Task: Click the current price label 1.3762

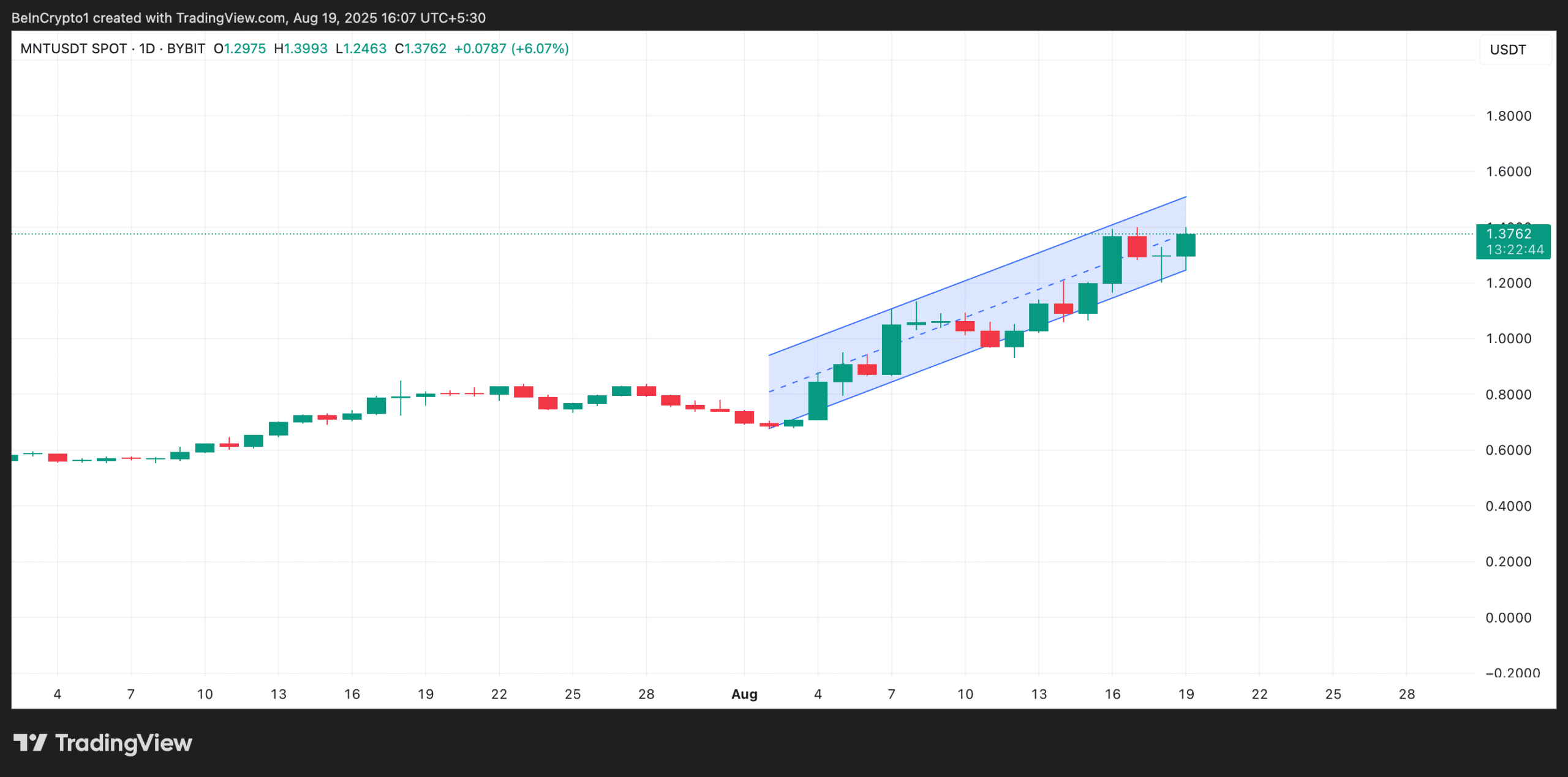Action: coord(1509,233)
